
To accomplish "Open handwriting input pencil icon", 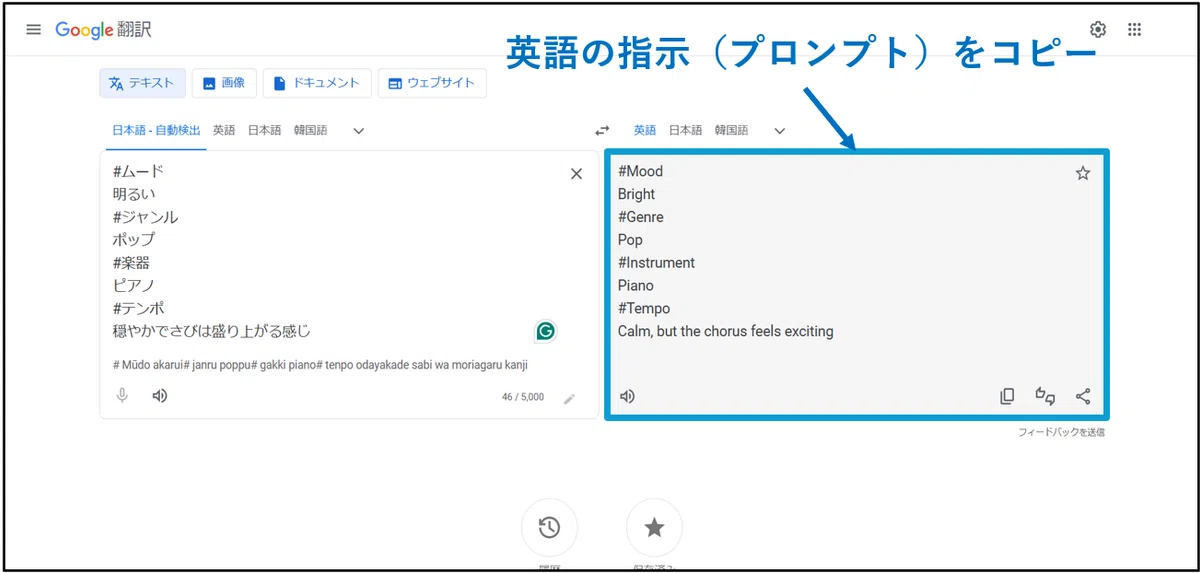I will pos(570,398).
